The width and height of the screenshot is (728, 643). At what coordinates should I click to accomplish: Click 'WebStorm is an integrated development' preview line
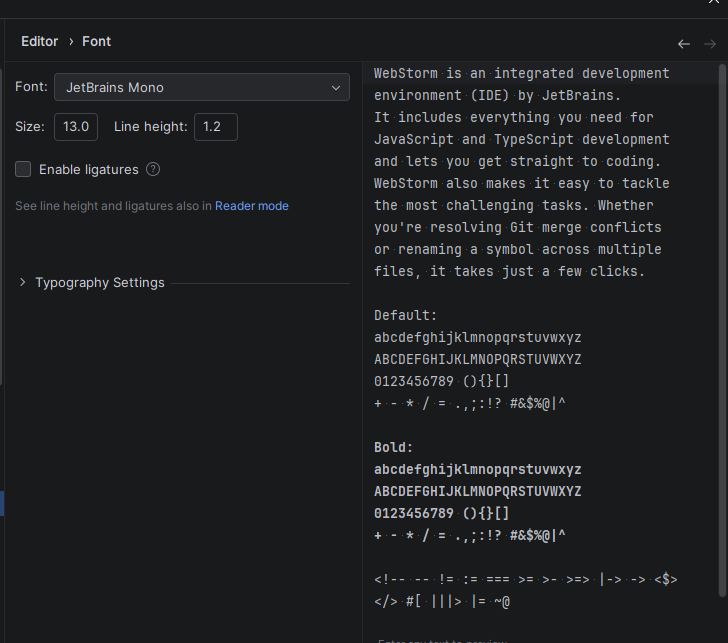click(521, 73)
